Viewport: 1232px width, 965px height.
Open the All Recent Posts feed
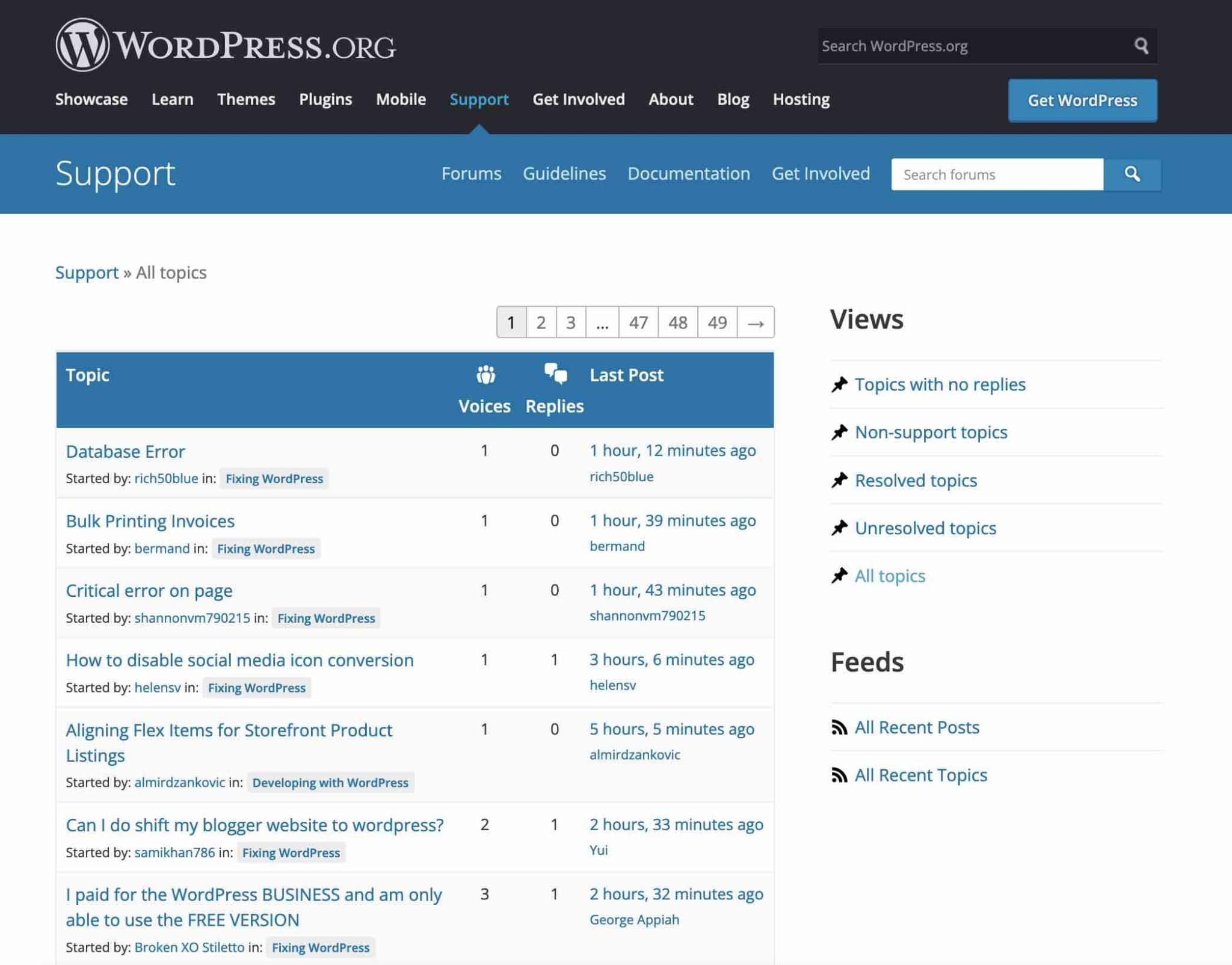pyautogui.click(x=917, y=727)
